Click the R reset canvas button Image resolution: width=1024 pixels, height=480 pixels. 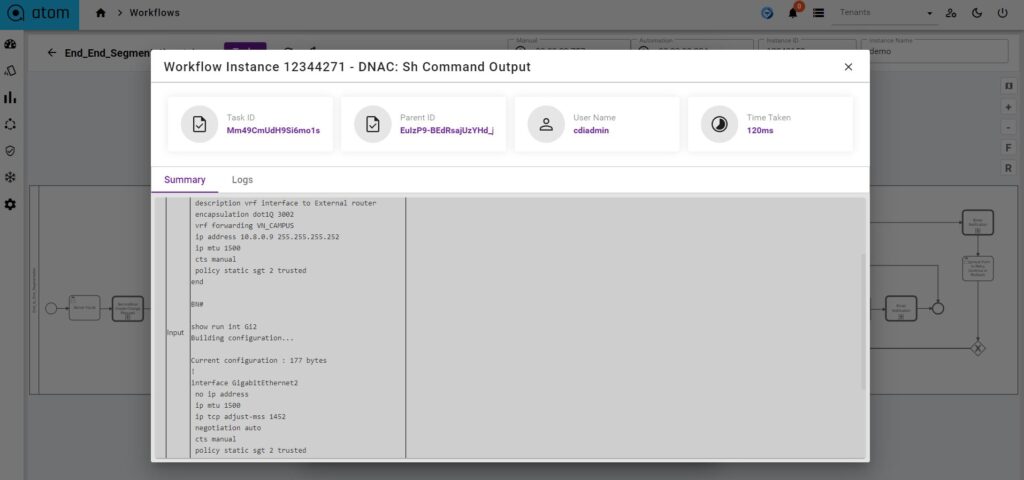1008,168
